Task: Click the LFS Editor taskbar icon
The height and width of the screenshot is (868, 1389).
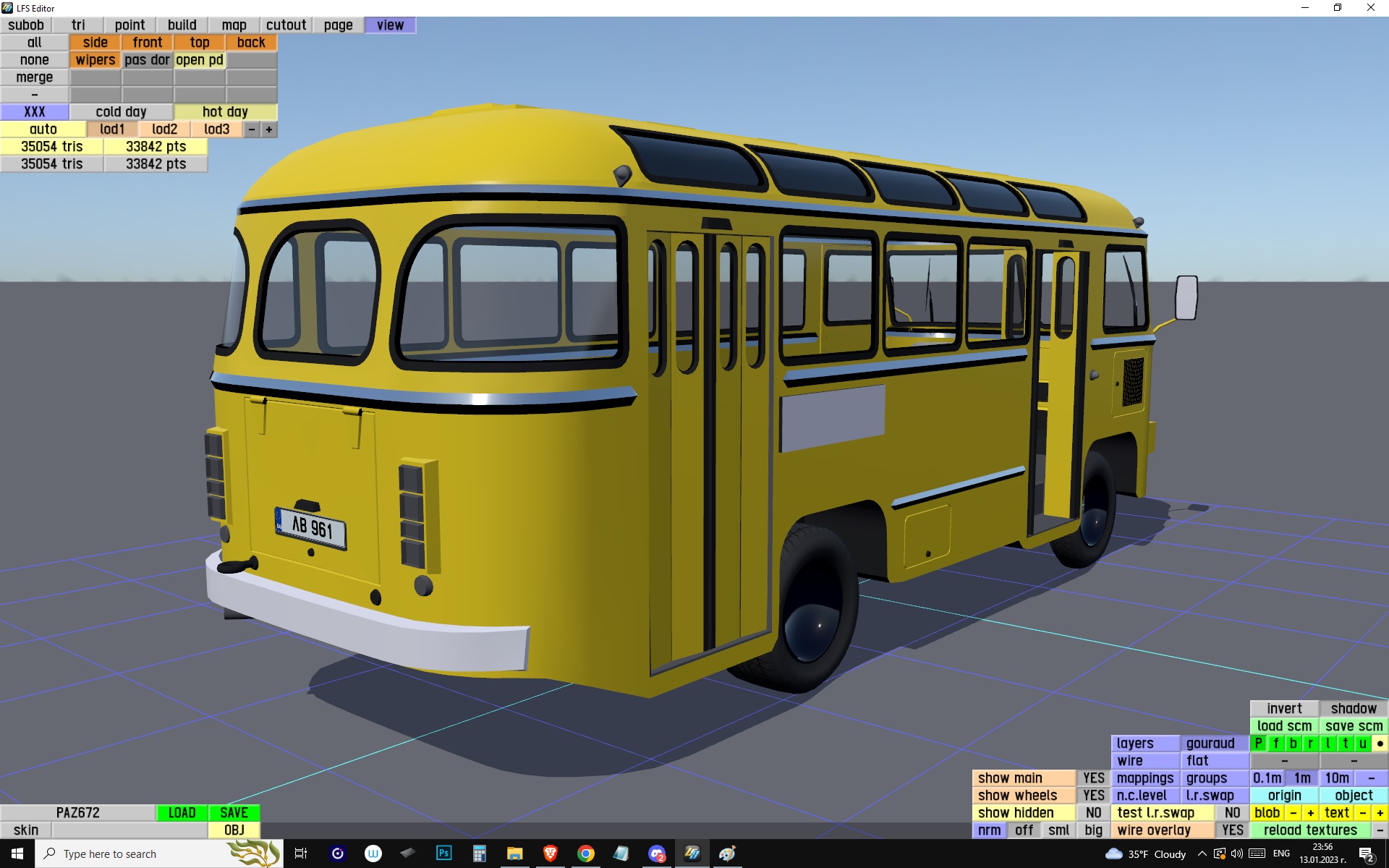Action: (x=692, y=854)
